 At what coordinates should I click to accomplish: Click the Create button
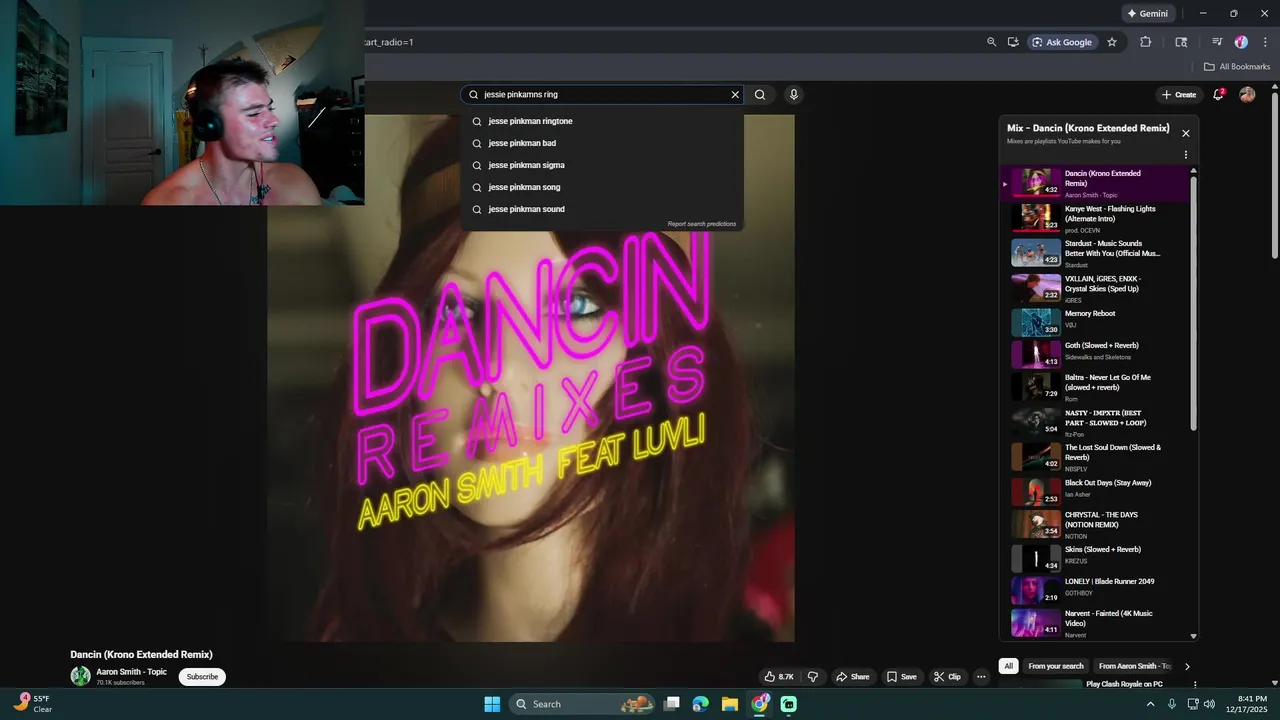tap(1179, 94)
